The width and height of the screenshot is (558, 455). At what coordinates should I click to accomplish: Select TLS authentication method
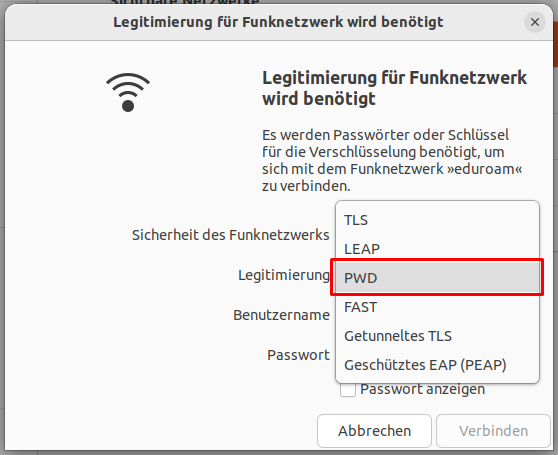pyautogui.click(x=437, y=220)
